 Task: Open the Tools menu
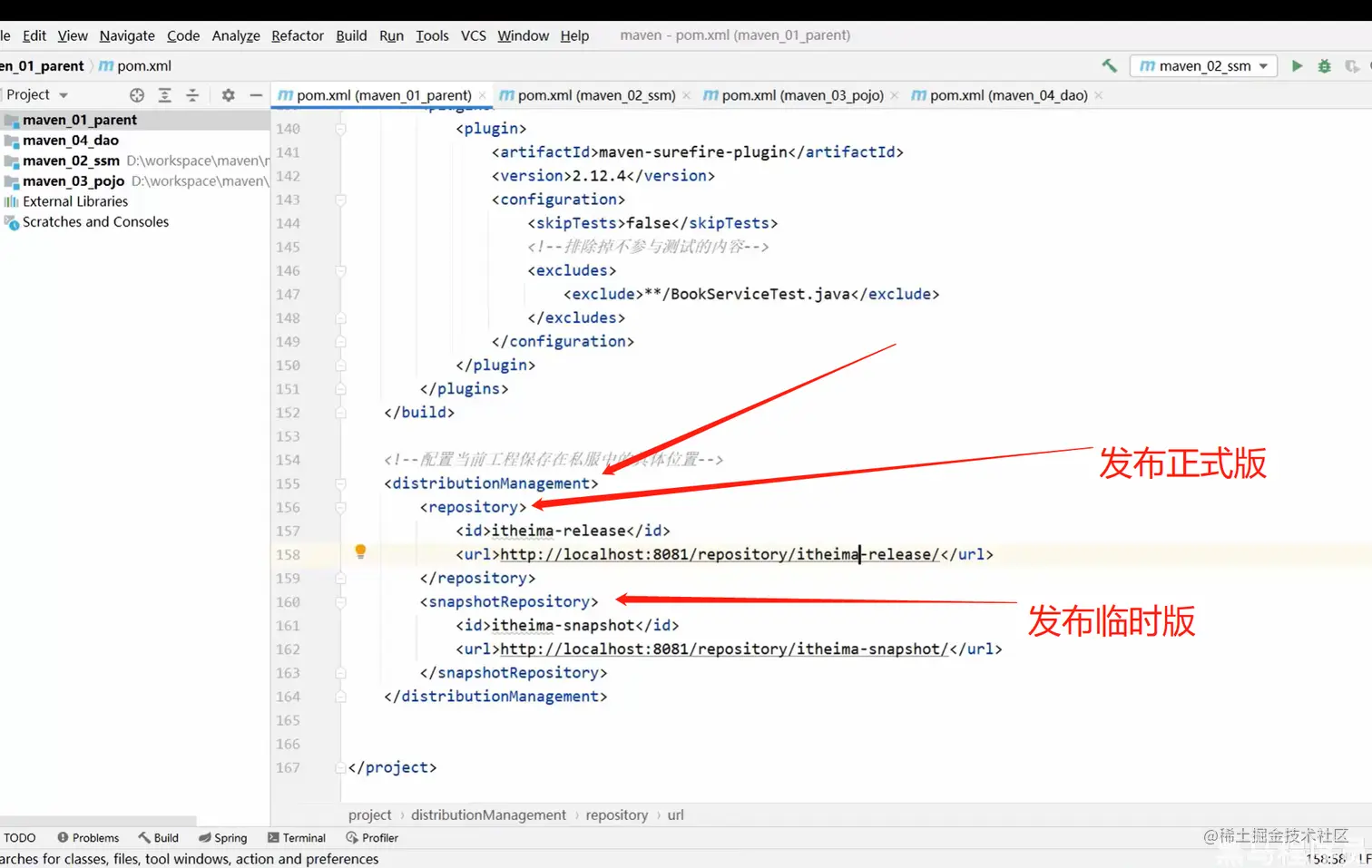coord(432,35)
